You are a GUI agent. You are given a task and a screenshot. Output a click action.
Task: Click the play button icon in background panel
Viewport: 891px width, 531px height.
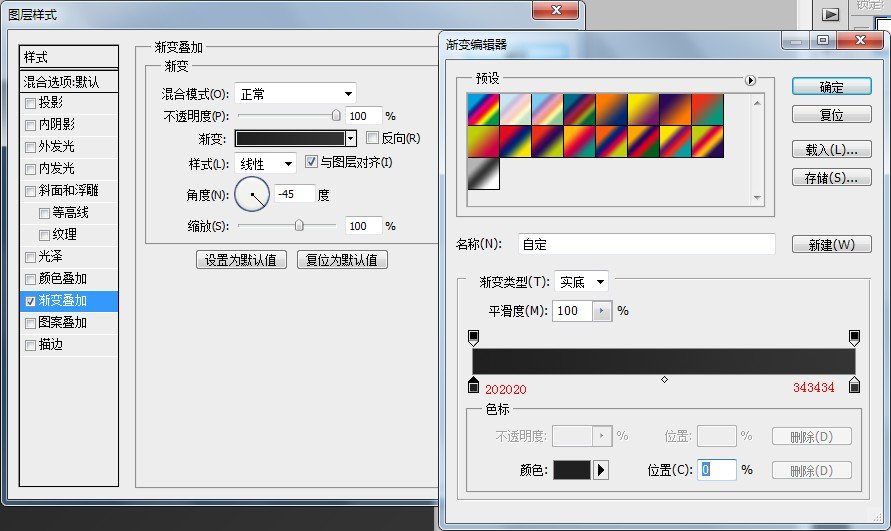pos(830,14)
